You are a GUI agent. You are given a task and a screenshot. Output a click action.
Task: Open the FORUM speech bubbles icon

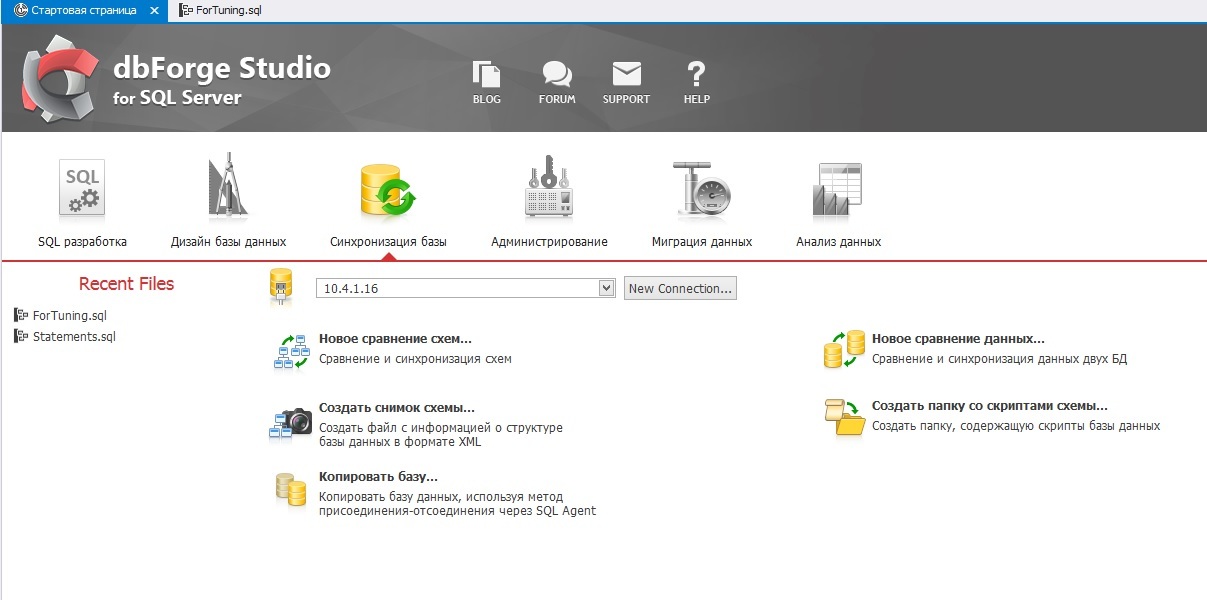(557, 74)
